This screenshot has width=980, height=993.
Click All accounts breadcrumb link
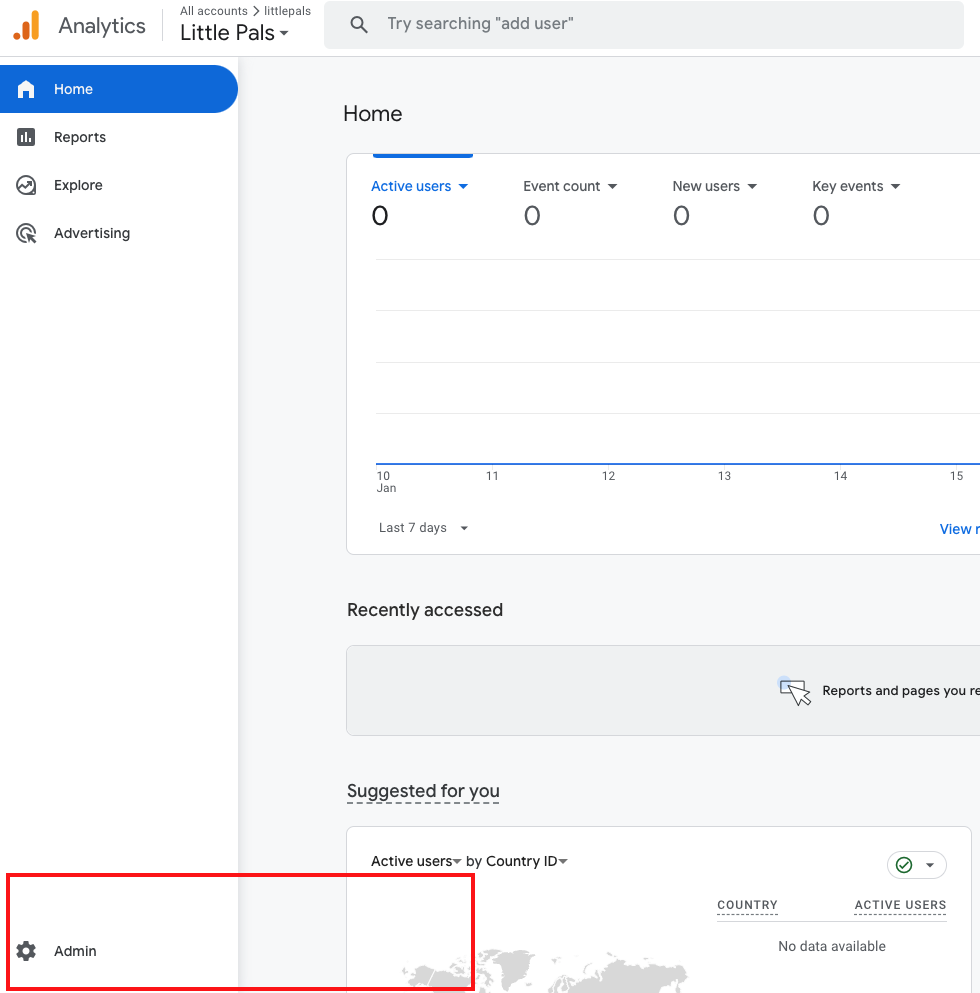tap(213, 11)
